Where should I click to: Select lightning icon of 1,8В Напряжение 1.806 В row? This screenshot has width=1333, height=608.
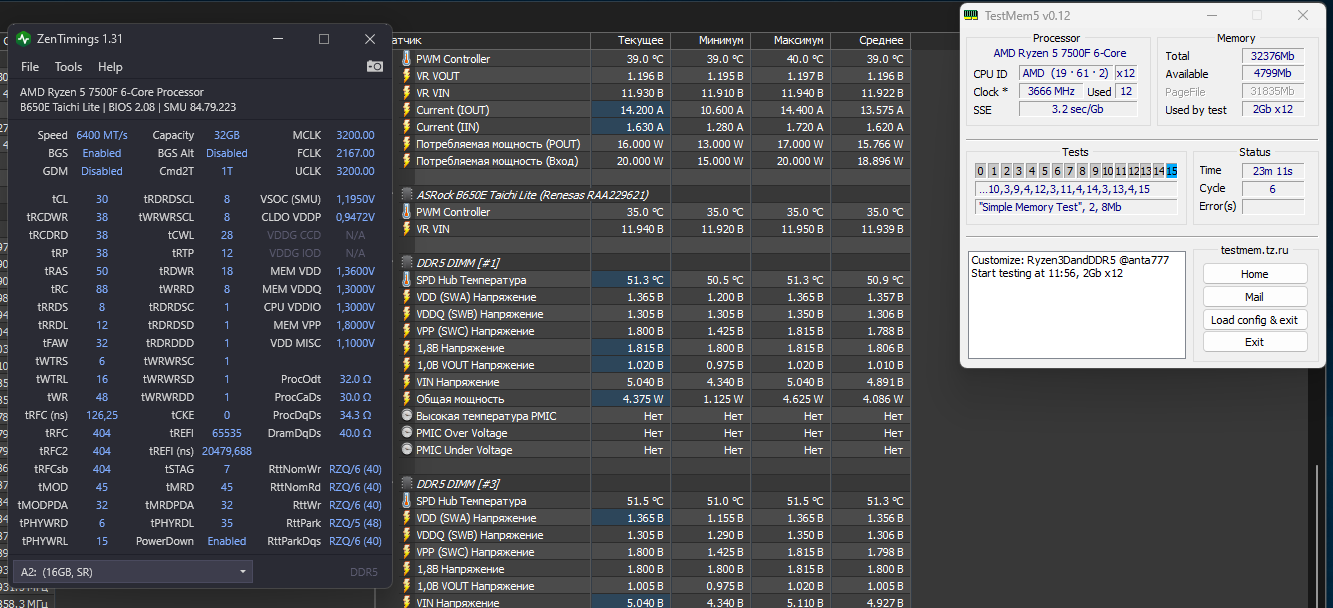pos(406,348)
